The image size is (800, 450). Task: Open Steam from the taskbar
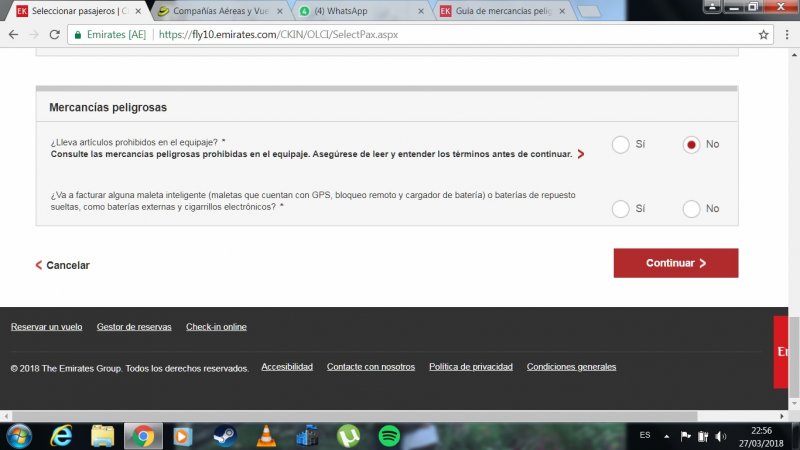225,436
